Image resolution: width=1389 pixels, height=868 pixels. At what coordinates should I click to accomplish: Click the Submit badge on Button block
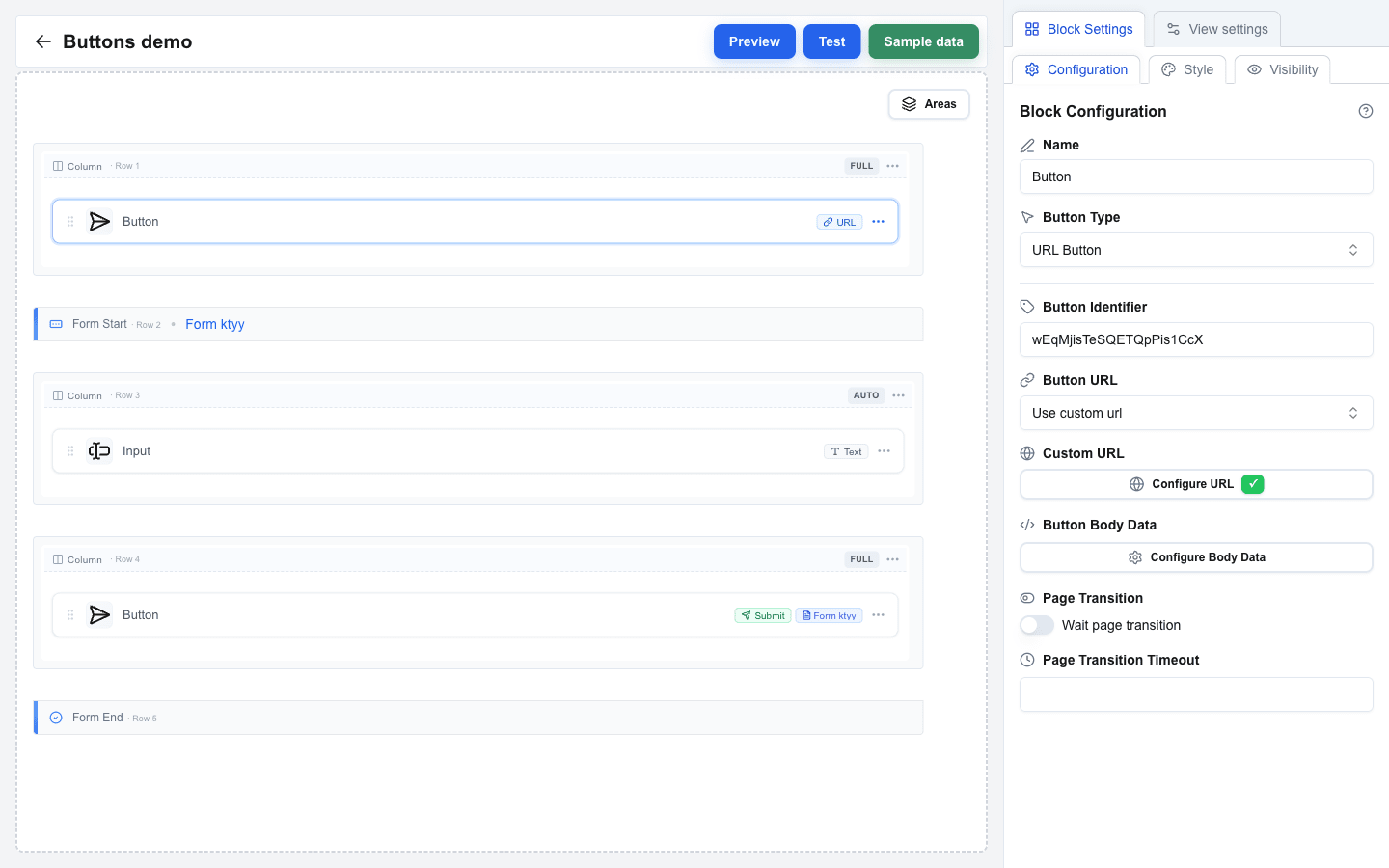[x=763, y=615]
